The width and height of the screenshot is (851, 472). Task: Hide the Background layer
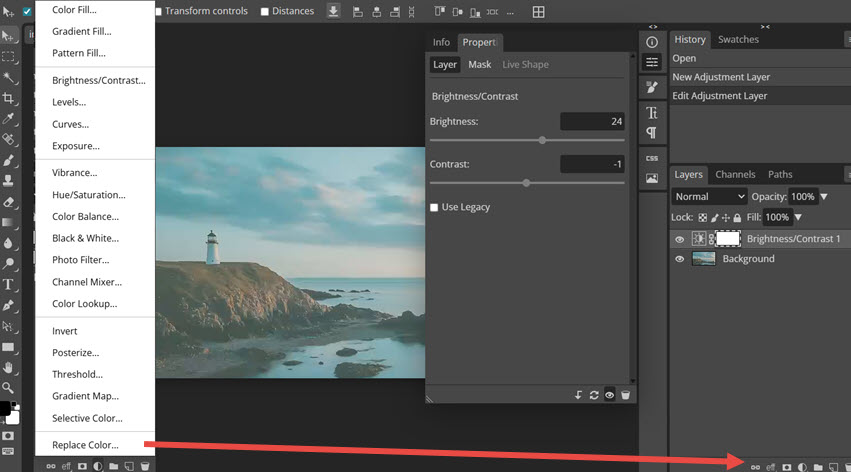click(679, 259)
